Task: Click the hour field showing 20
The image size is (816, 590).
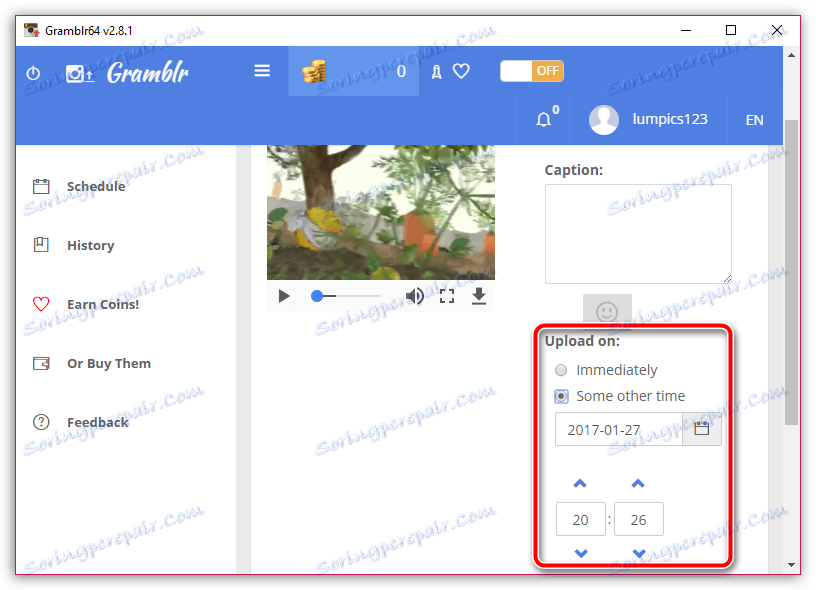Action: point(580,519)
